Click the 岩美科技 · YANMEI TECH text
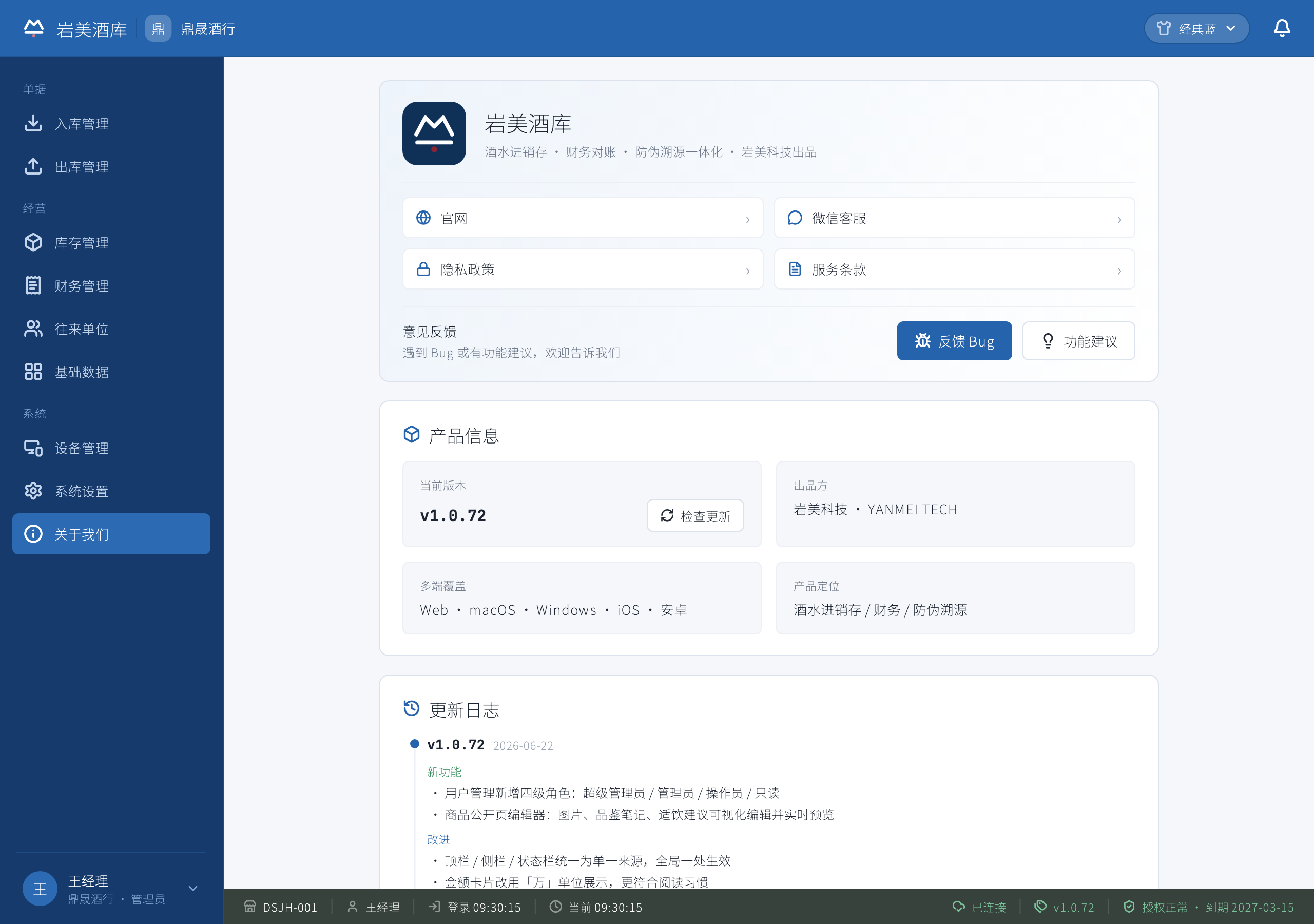 pos(875,510)
